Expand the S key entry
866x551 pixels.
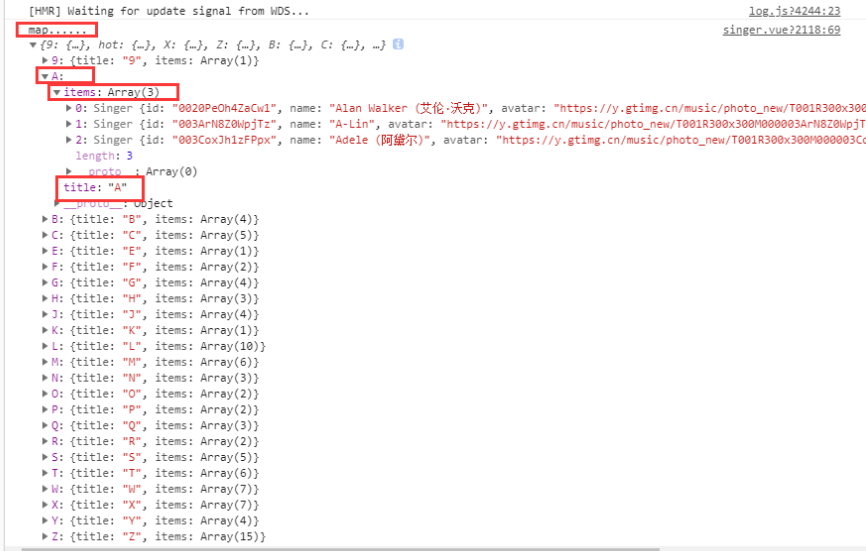(x=45, y=457)
